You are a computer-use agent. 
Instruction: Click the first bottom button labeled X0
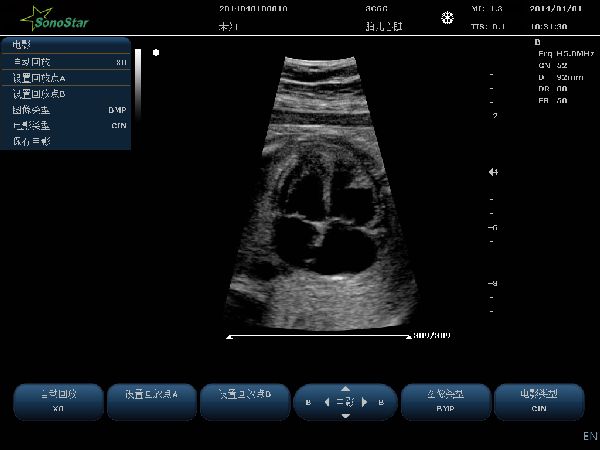click(x=58, y=400)
